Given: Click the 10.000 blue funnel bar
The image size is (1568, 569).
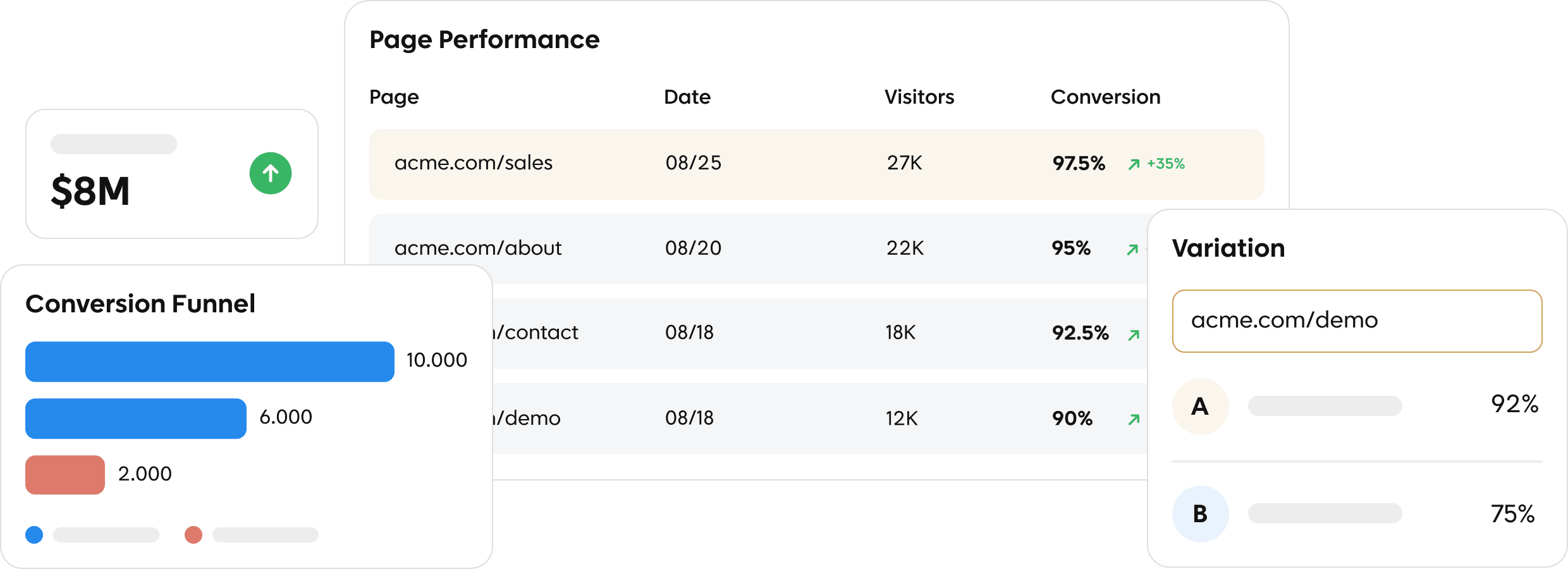Looking at the screenshot, I should coord(210,362).
